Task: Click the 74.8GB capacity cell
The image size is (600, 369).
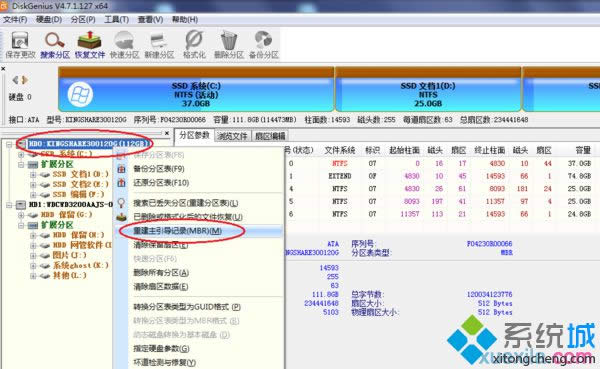Action: (580, 176)
